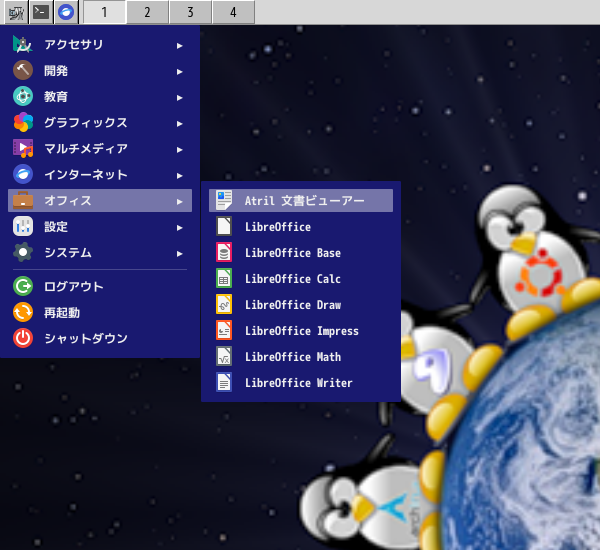This screenshot has height=550, width=600.
Task: Choose 再起動 to reboot
Action: (100, 312)
